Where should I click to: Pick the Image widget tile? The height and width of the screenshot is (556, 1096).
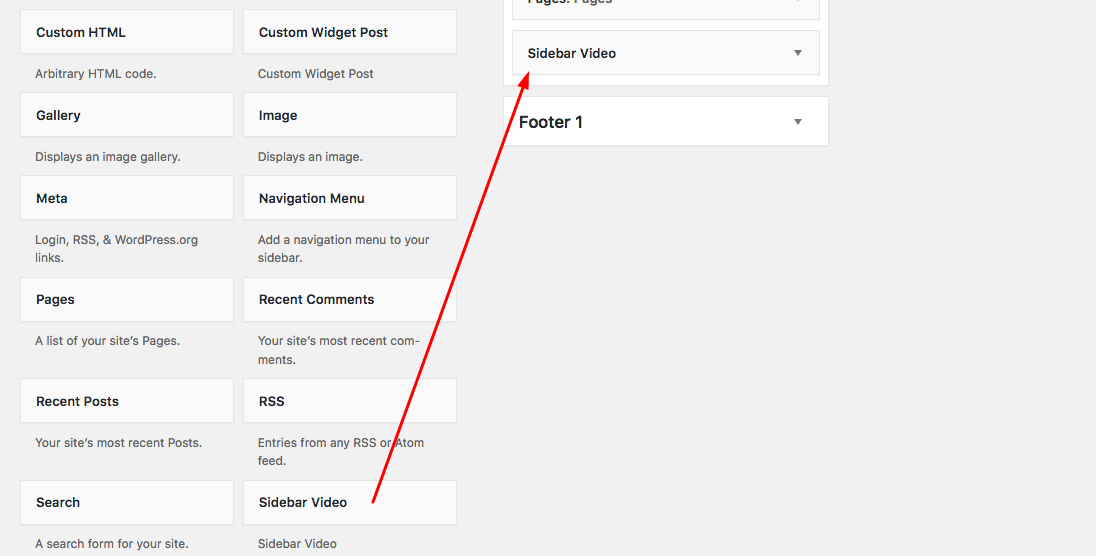(278, 115)
